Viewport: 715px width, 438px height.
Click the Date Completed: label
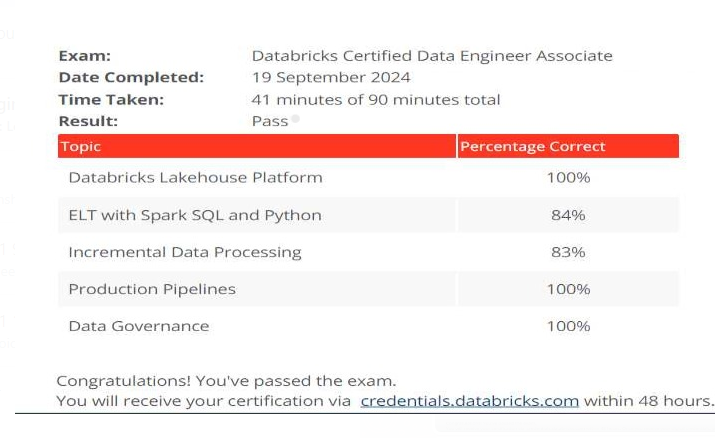click(x=131, y=77)
